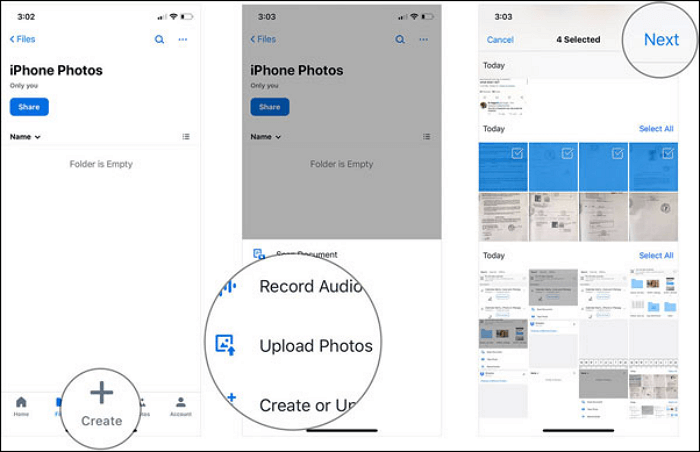Tap Cancel in the photo picker

[x=500, y=40]
